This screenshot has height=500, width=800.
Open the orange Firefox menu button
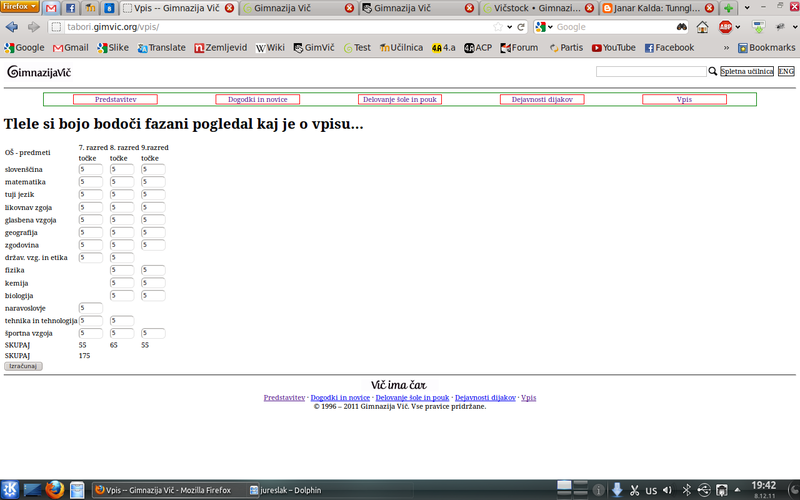(19, 8)
